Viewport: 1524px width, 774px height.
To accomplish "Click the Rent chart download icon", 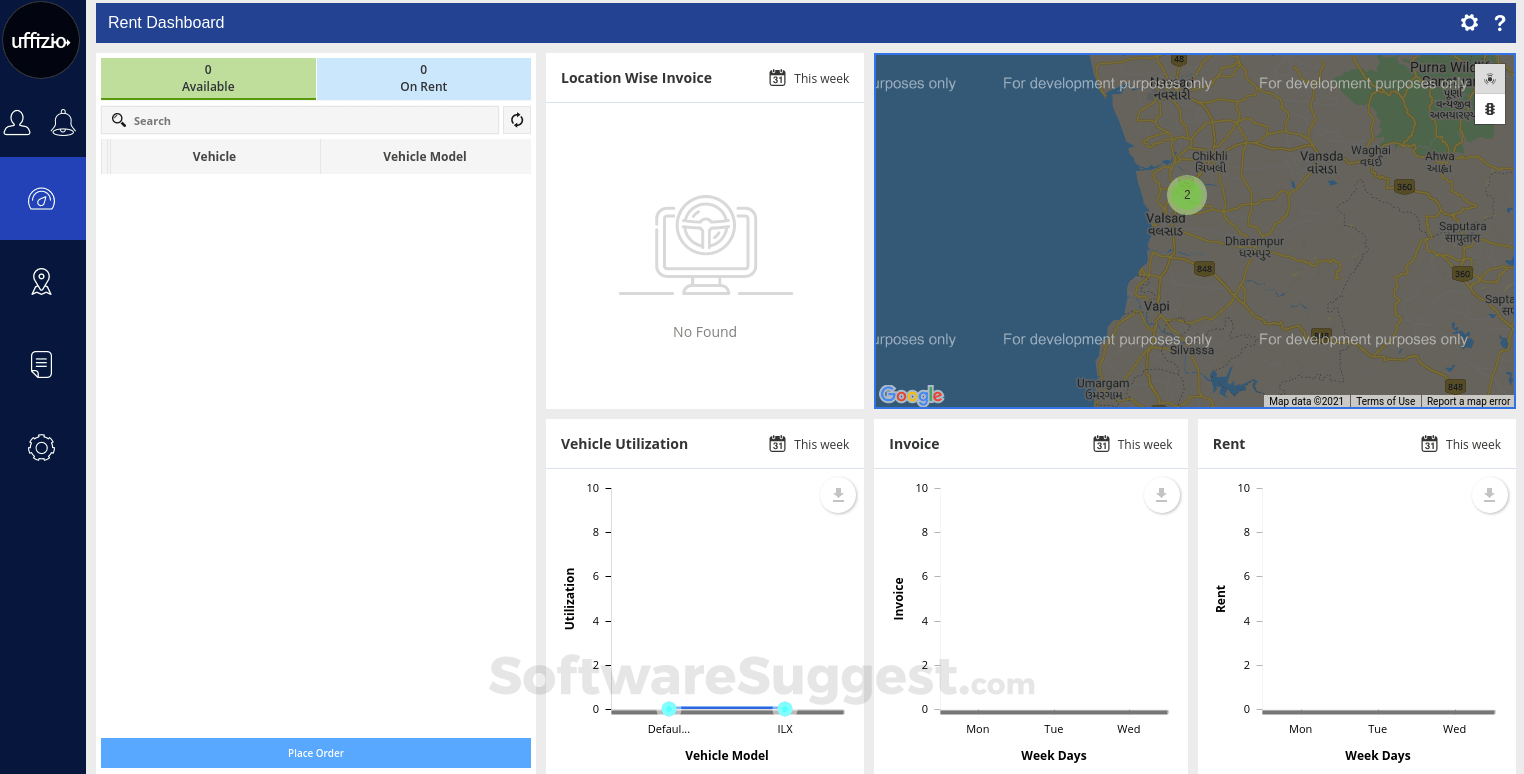I will click(x=1489, y=494).
